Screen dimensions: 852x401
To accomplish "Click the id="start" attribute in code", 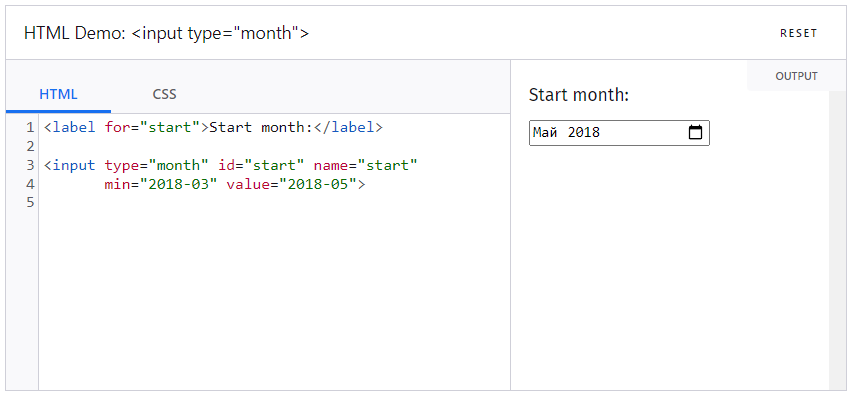I will [x=261, y=165].
